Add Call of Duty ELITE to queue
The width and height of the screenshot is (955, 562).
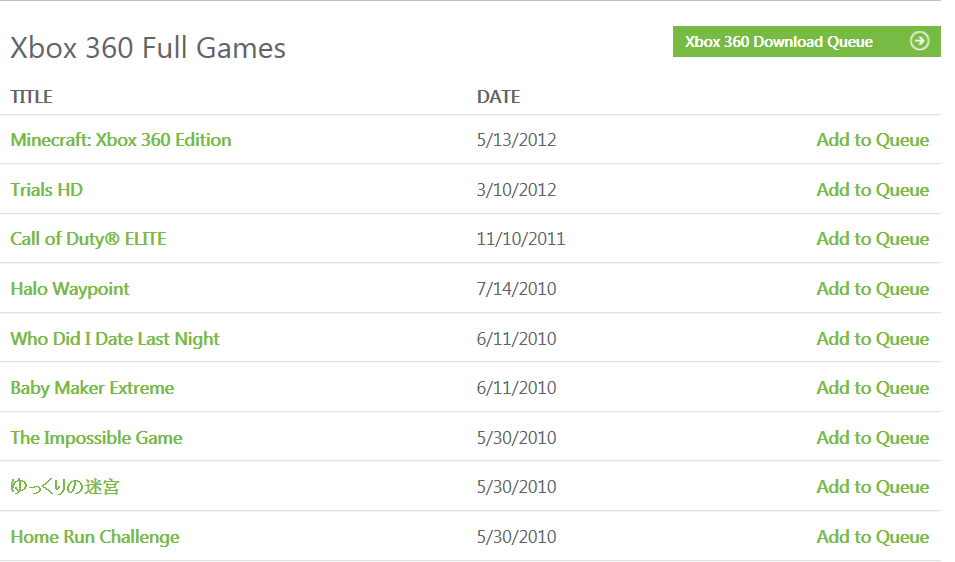click(872, 239)
